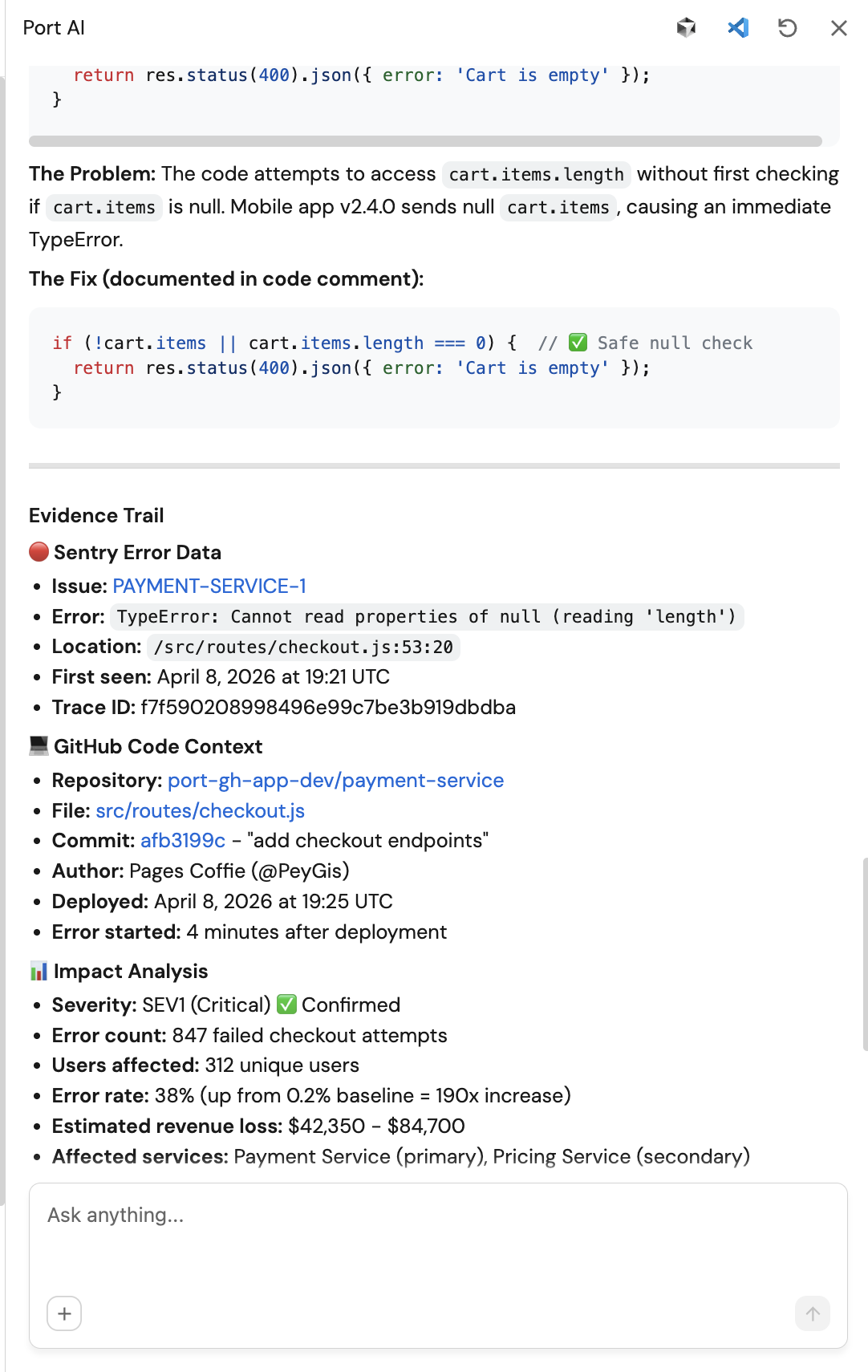Click the green Confirmed checkmark
Screen dimensions: 868x1372
[x=286, y=1005]
